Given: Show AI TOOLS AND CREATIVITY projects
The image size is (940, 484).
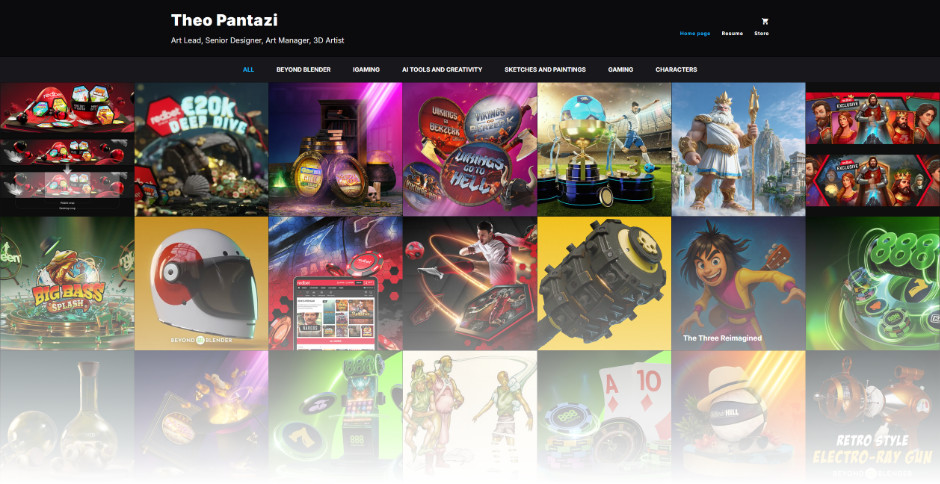Looking at the screenshot, I should click(x=442, y=70).
